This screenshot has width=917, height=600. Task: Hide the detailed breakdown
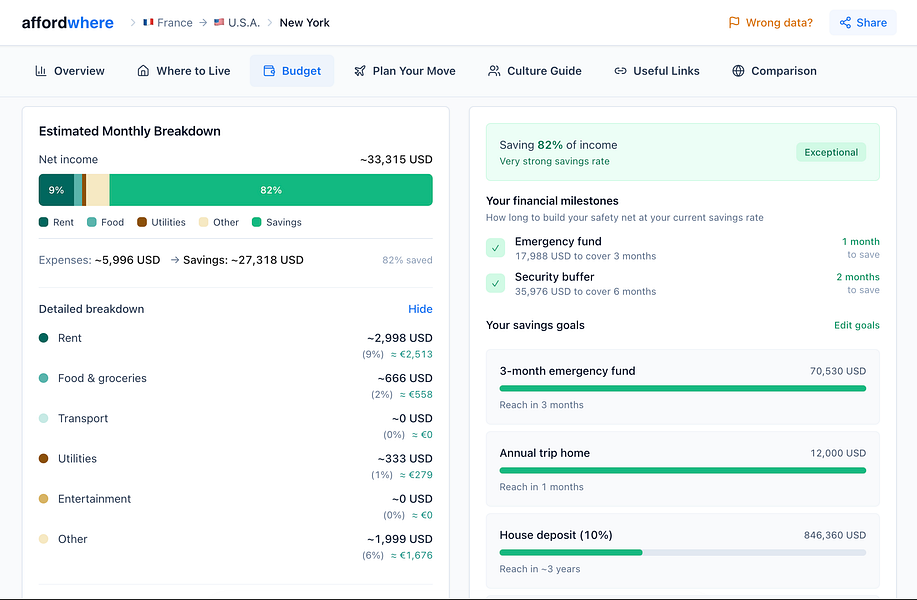[x=420, y=309]
